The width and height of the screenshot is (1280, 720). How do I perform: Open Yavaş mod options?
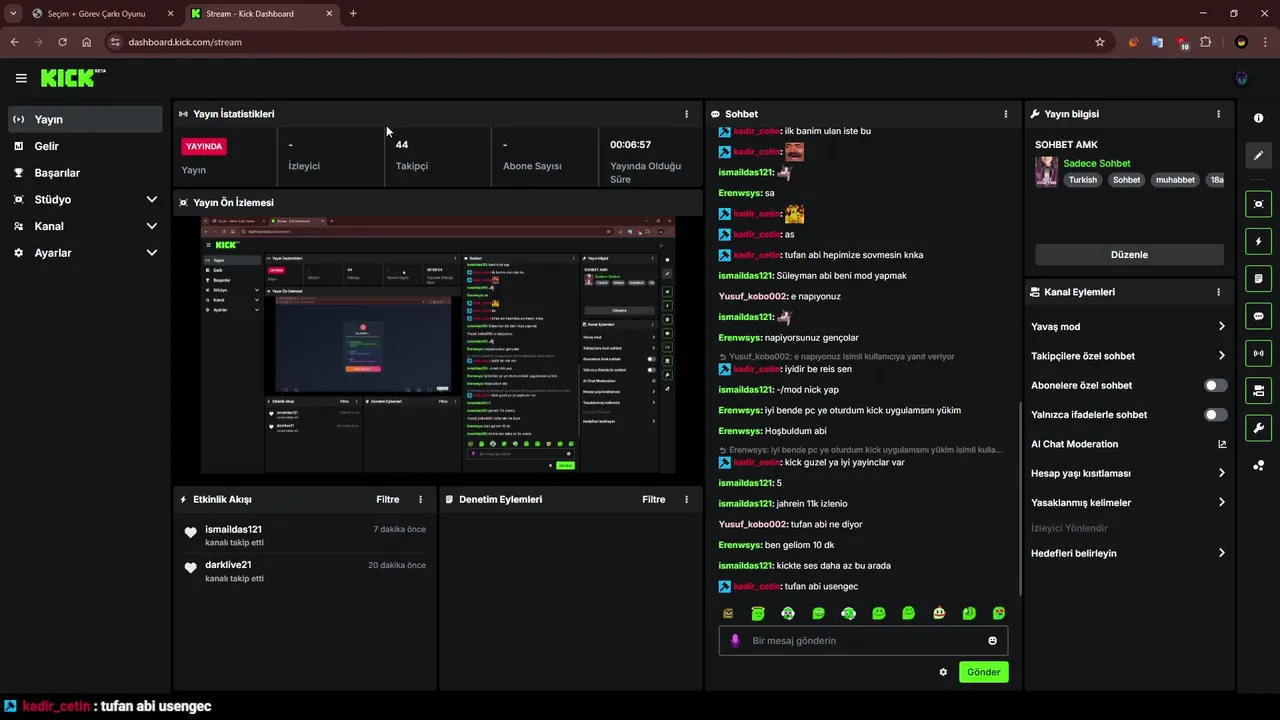point(1128,326)
